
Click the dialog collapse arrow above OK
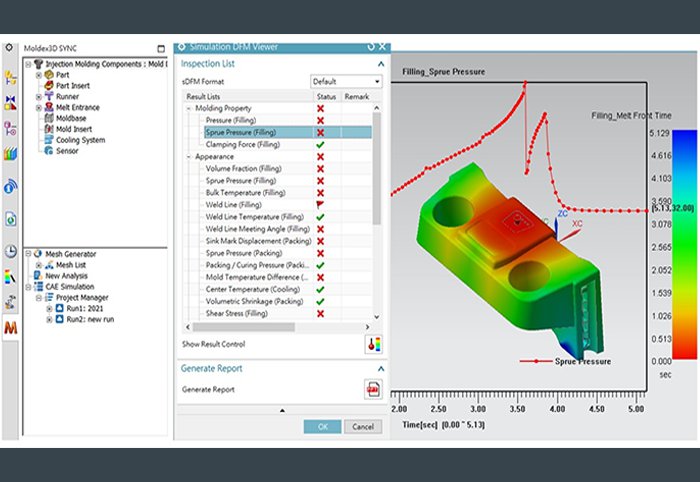point(282,410)
